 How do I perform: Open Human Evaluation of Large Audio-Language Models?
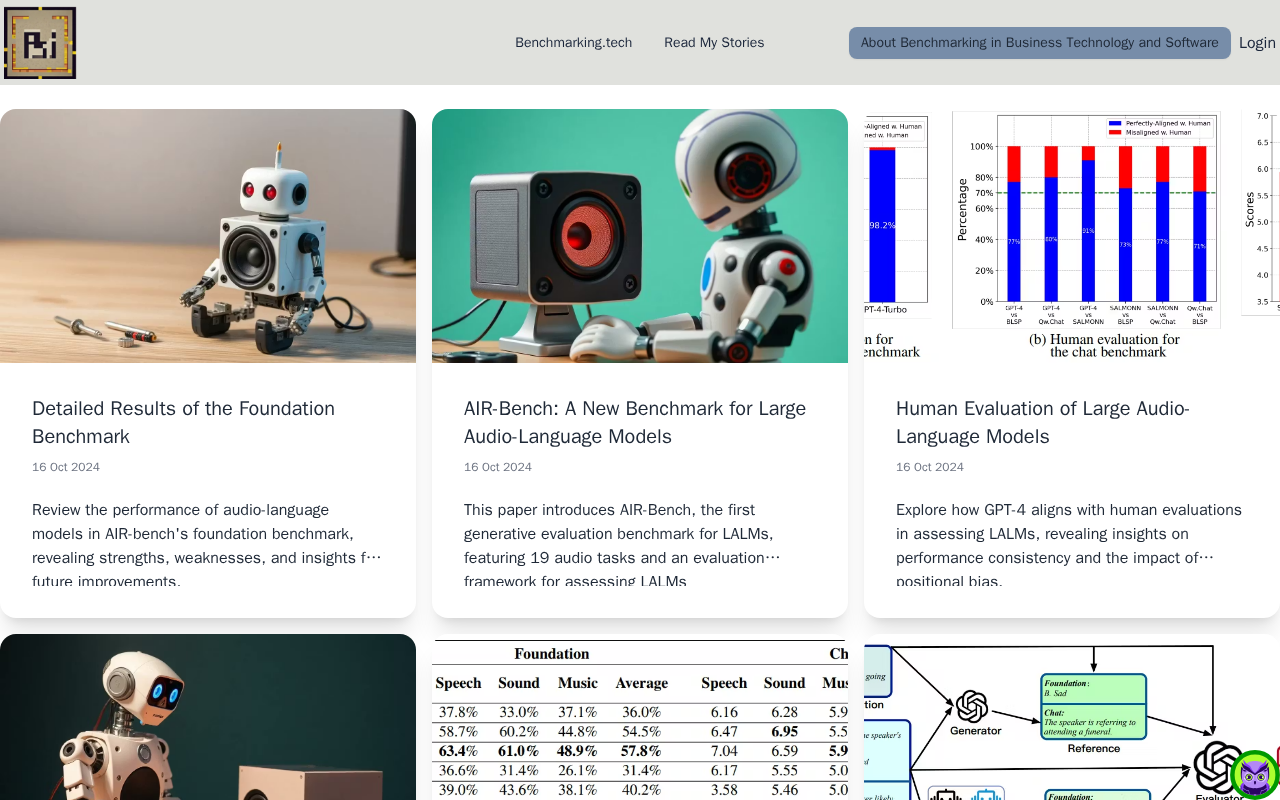tap(1043, 422)
